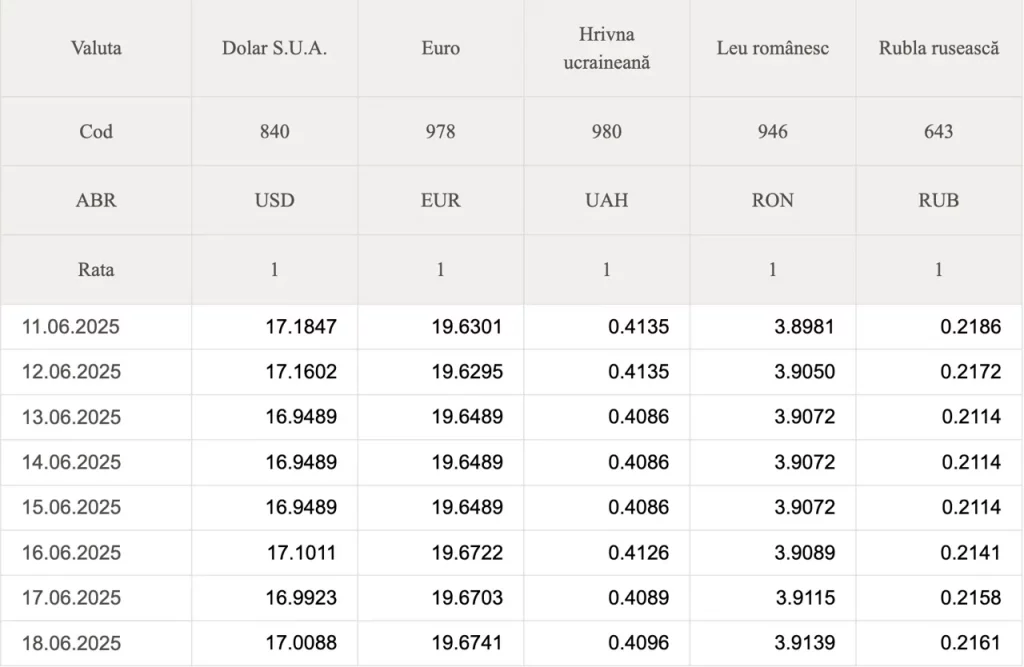Screen dimensions: 1024x667
Task: Click the 18.06.2025 date row
Action: point(511,643)
